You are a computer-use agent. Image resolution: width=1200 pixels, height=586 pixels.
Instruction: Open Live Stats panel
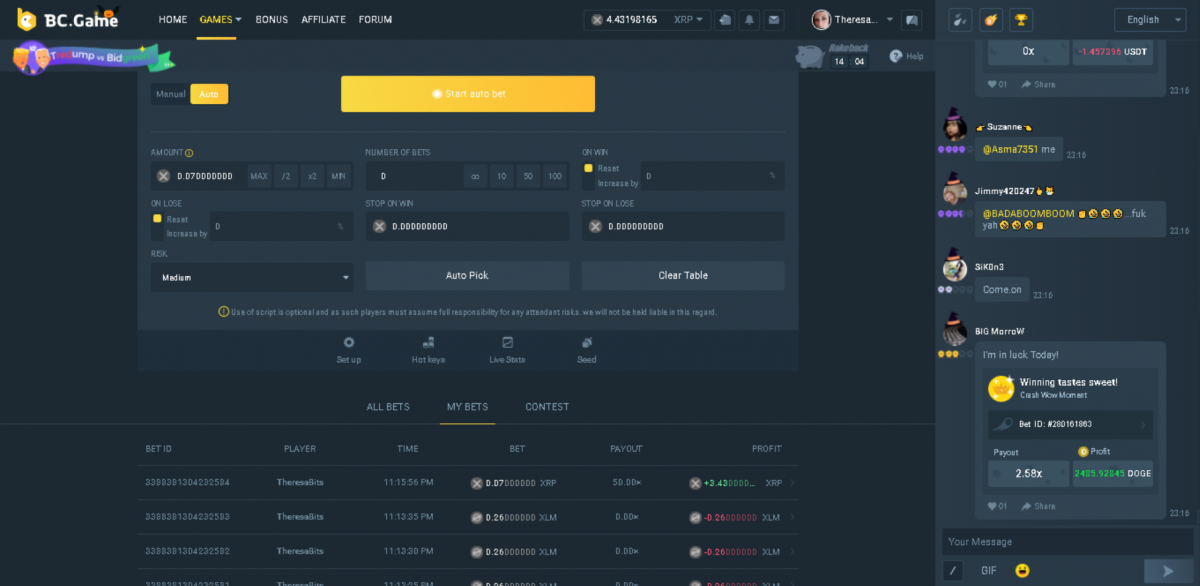507,349
